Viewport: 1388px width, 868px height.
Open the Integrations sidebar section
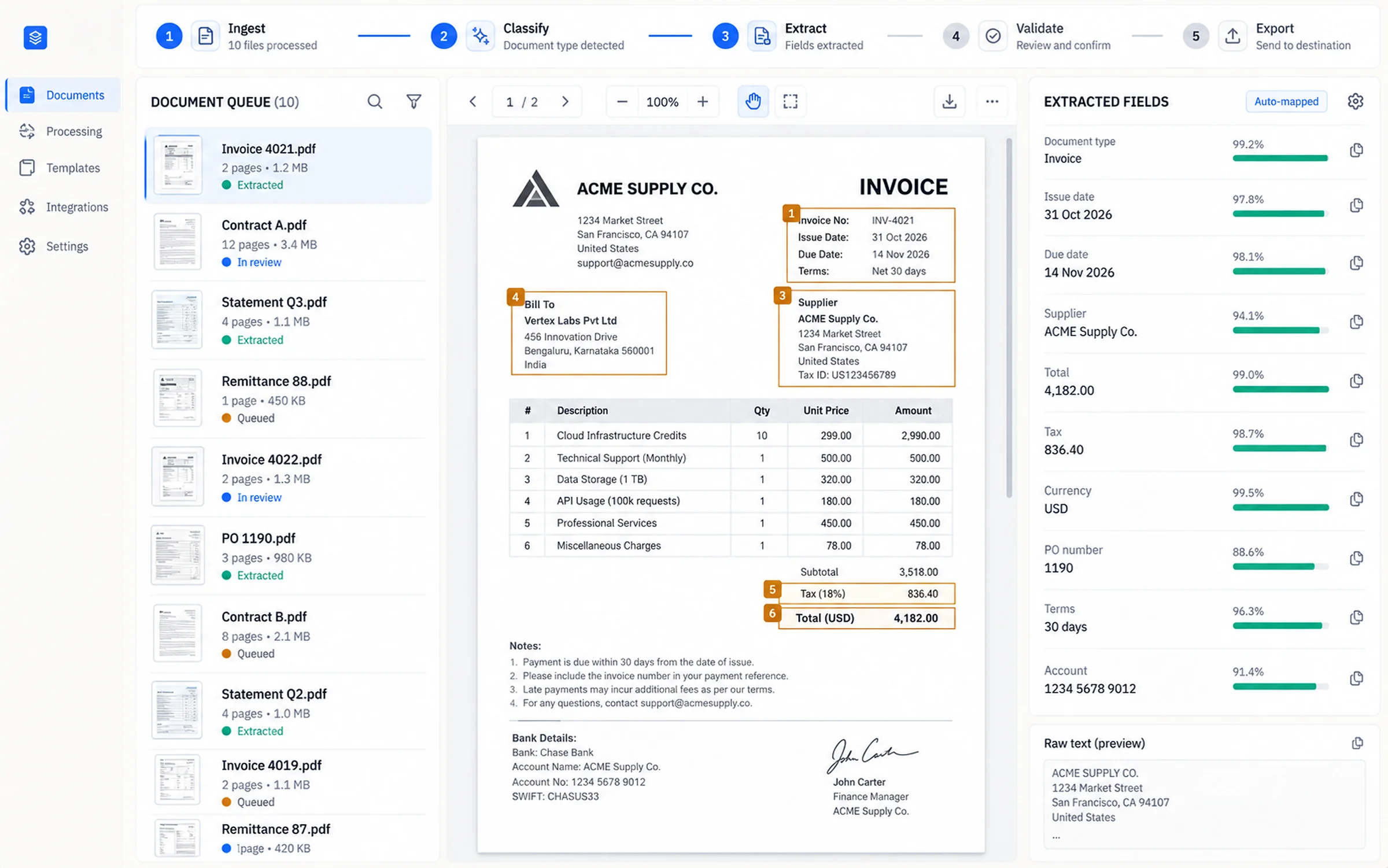[64, 207]
